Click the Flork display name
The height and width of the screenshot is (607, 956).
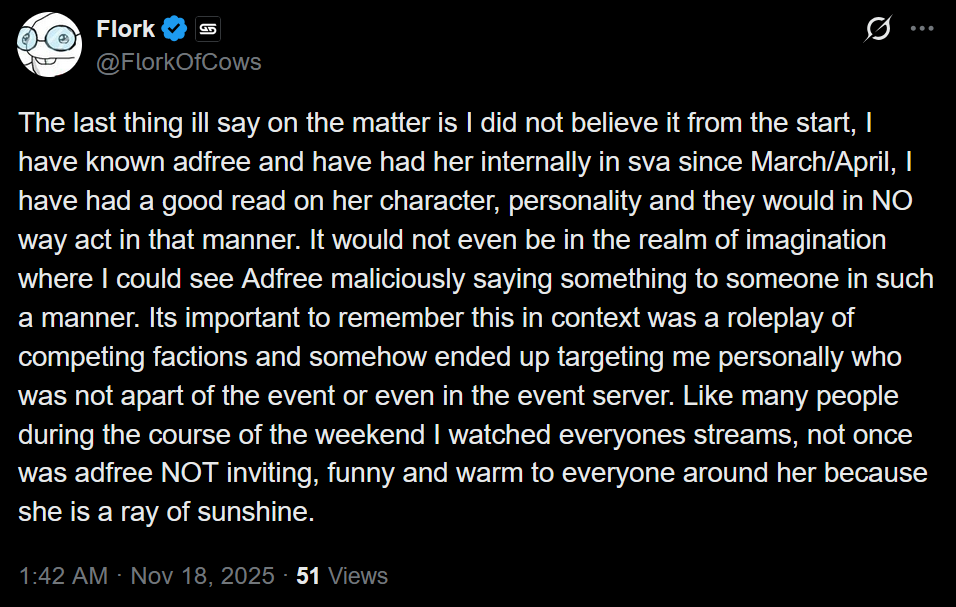tap(126, 29)
